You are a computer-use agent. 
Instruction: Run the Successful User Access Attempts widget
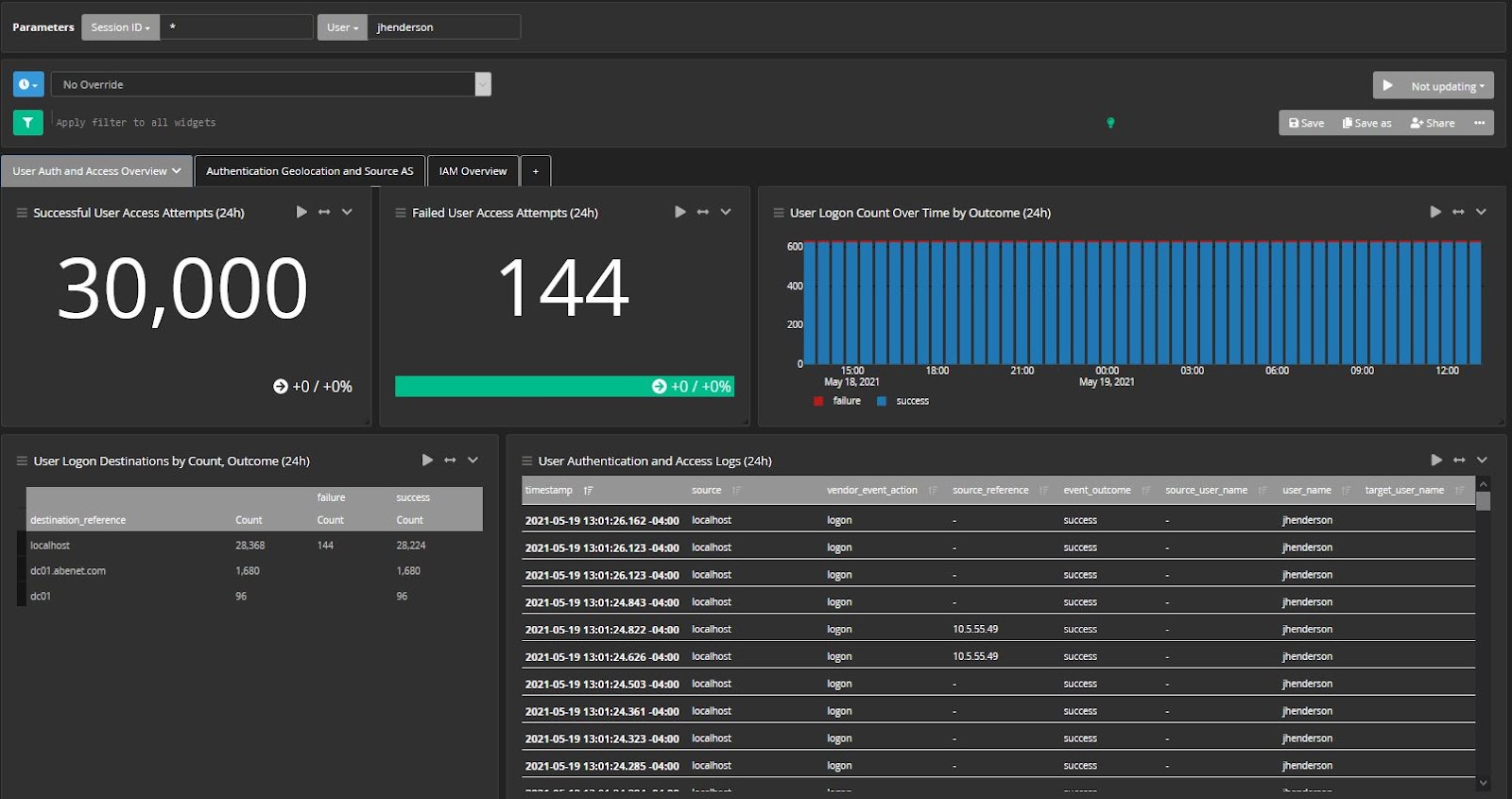(301, 212)
